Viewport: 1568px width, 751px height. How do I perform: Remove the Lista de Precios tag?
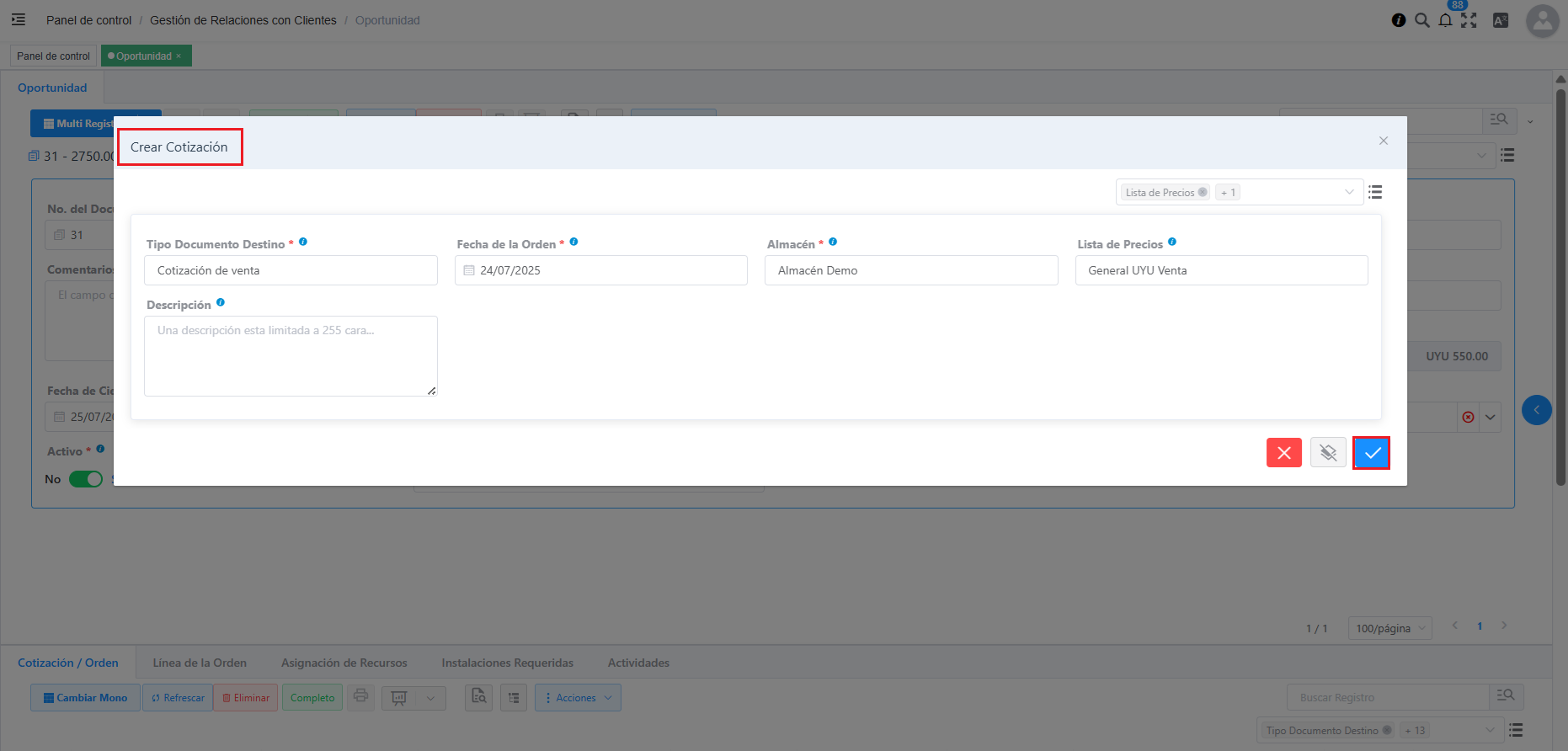pyautogui.click(x=1203, y=193)
